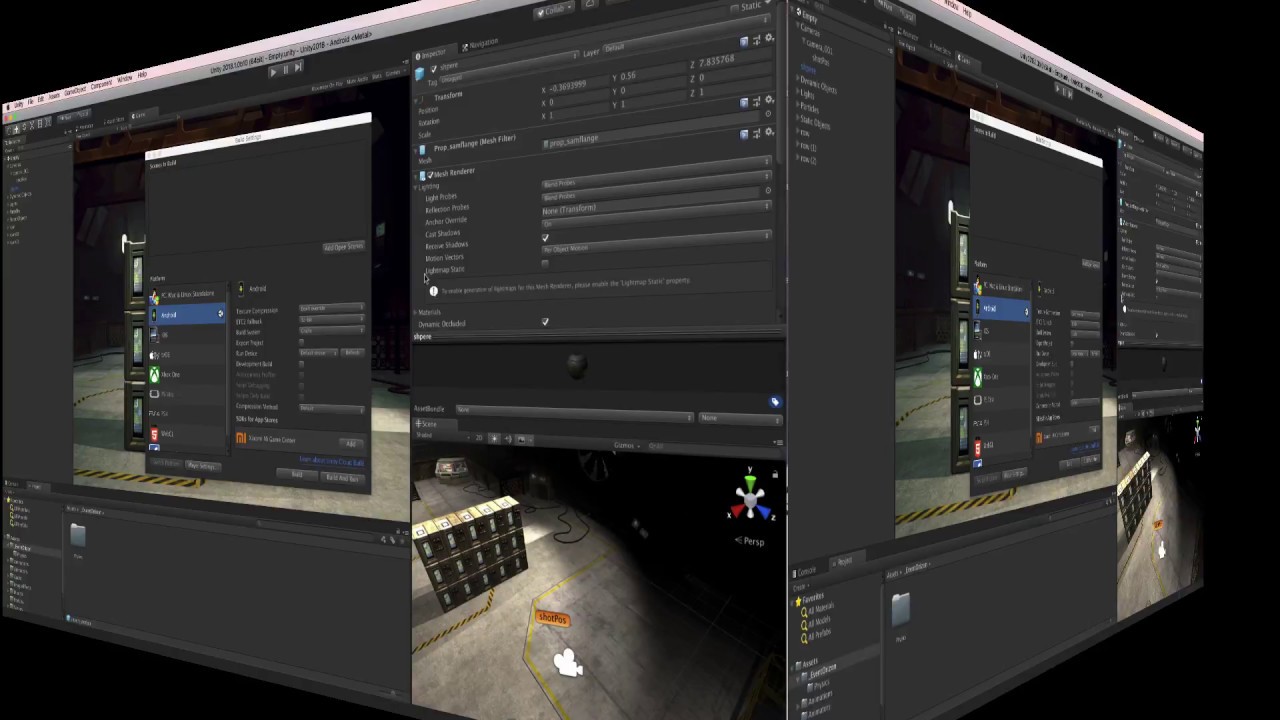Viewport: 1280px width, 720px height.
Task: Enable Lightmap Static checkbox
Action: (x=545, y=263)
